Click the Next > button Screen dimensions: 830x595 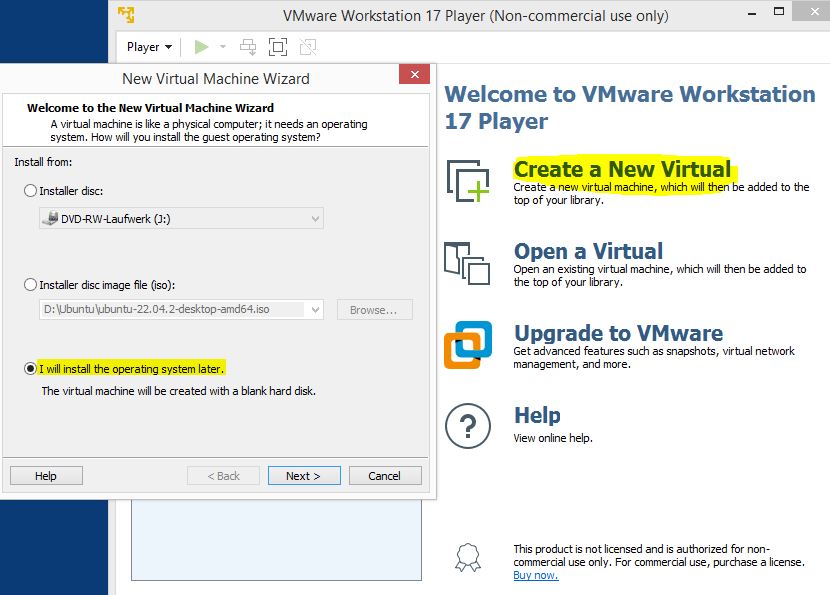coord(304,475)
